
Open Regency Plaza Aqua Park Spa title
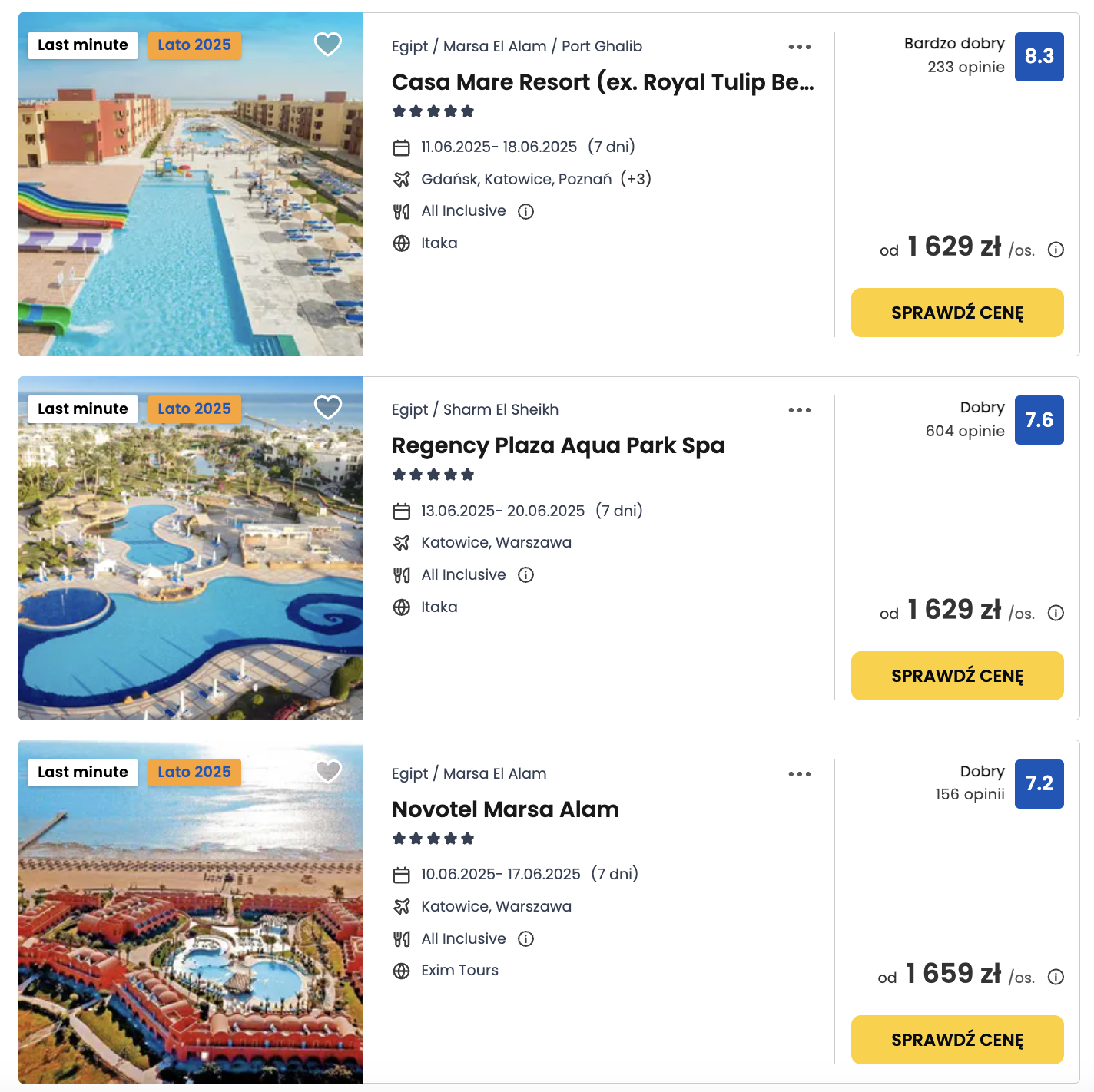[558, 445]
